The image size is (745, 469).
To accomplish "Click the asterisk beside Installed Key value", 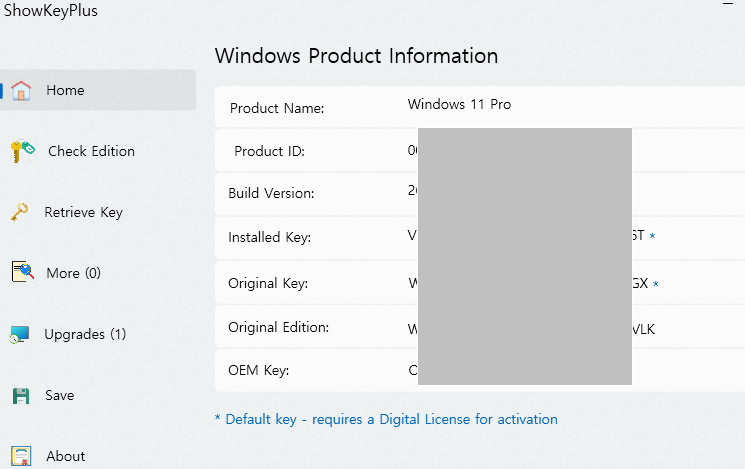I will [652, 236].
